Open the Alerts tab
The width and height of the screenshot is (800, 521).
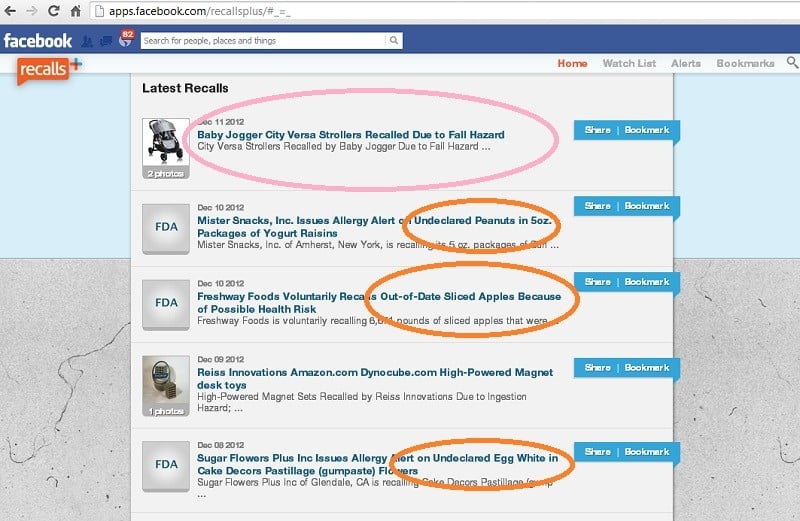(686, 63)
